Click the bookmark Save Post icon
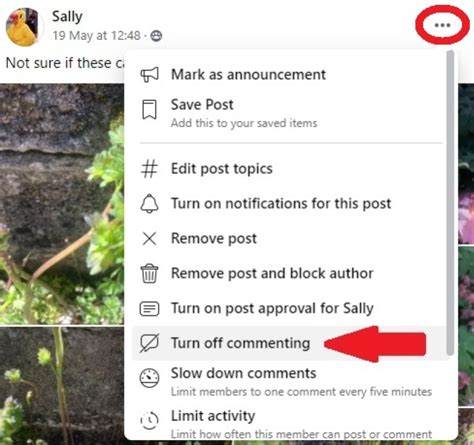 [149, 109]
